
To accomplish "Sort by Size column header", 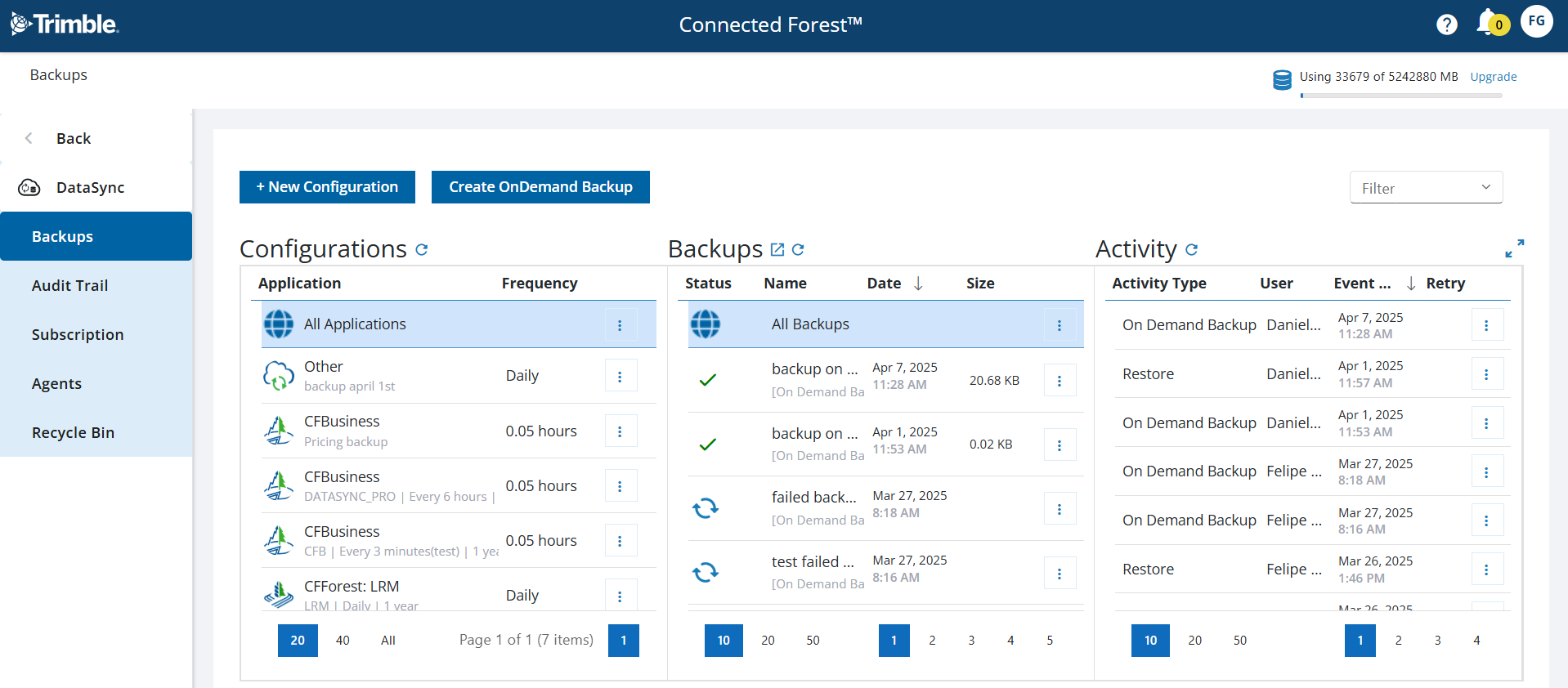I will [980, 284].
